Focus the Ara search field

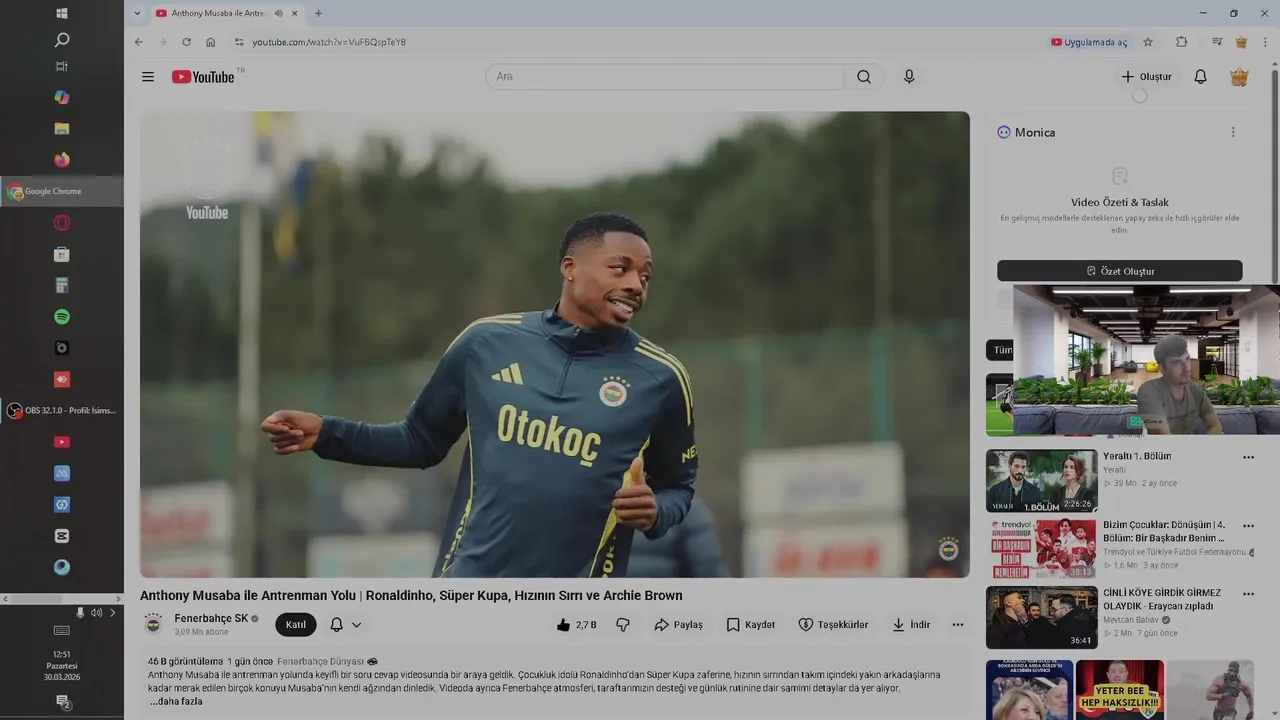click(x=665, y=77)
